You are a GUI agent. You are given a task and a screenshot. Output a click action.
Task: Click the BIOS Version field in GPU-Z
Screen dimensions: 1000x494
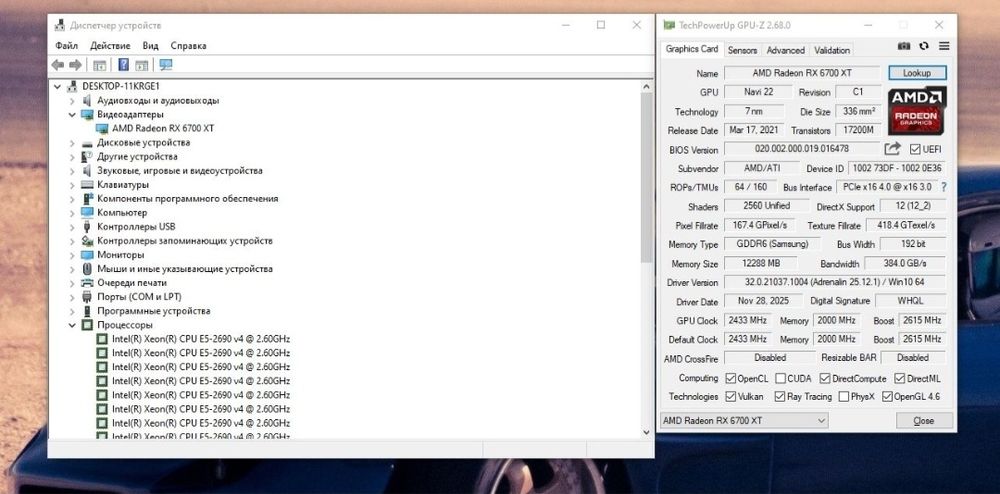click(x=802, y=149)
